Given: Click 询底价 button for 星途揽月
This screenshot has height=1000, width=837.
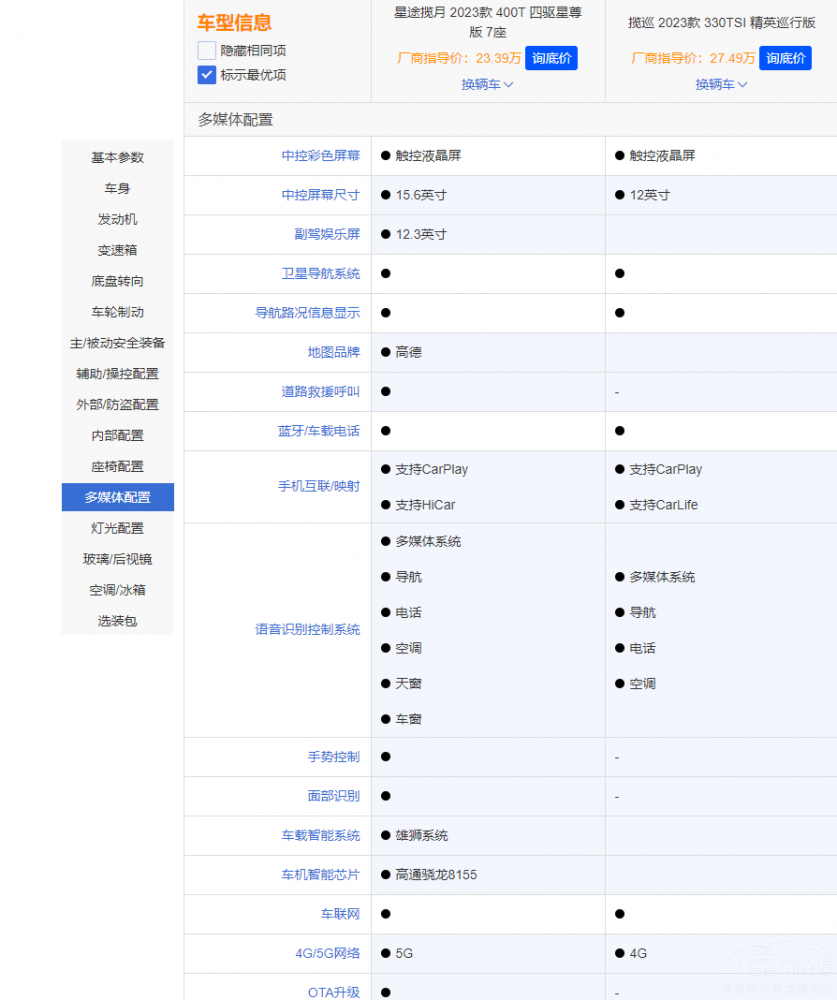Looking at the screenshot, I should [551, 58].
